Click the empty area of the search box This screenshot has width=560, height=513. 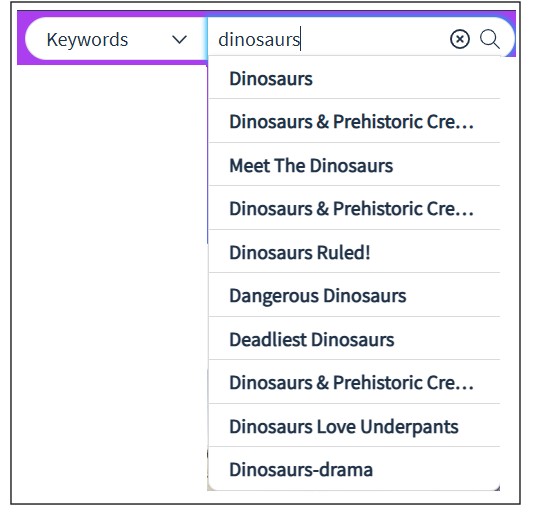[375, 39]
